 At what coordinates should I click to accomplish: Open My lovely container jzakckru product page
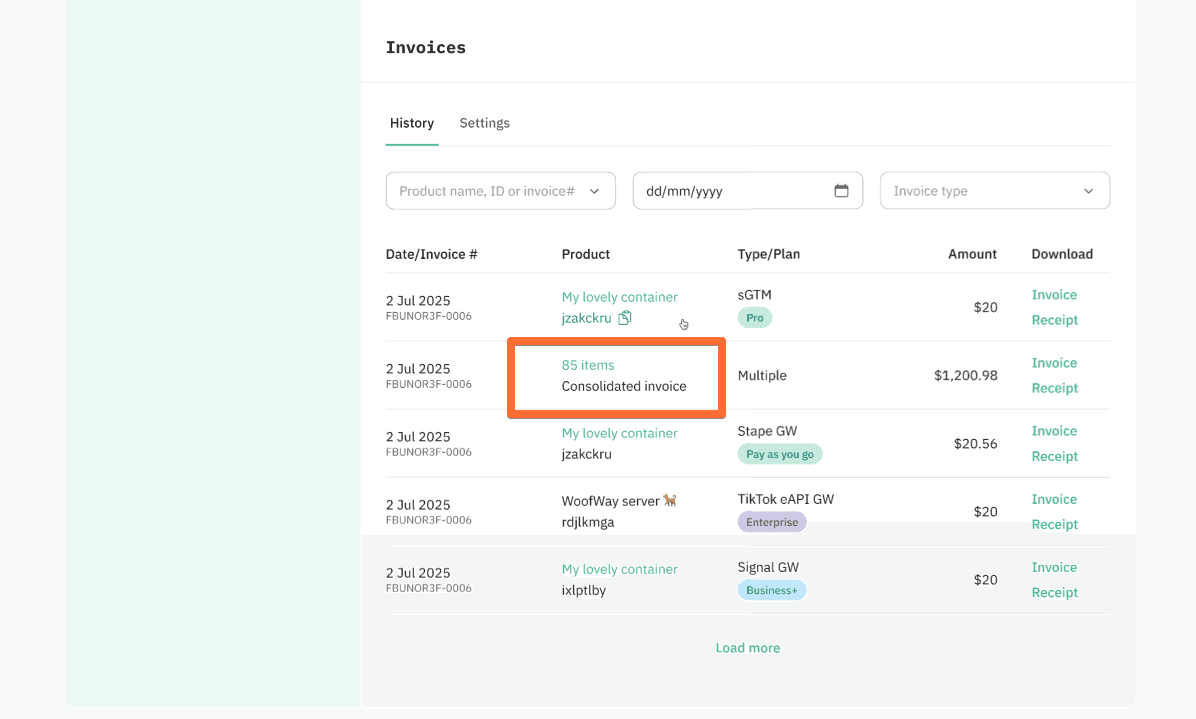click(x=619, y=297)
